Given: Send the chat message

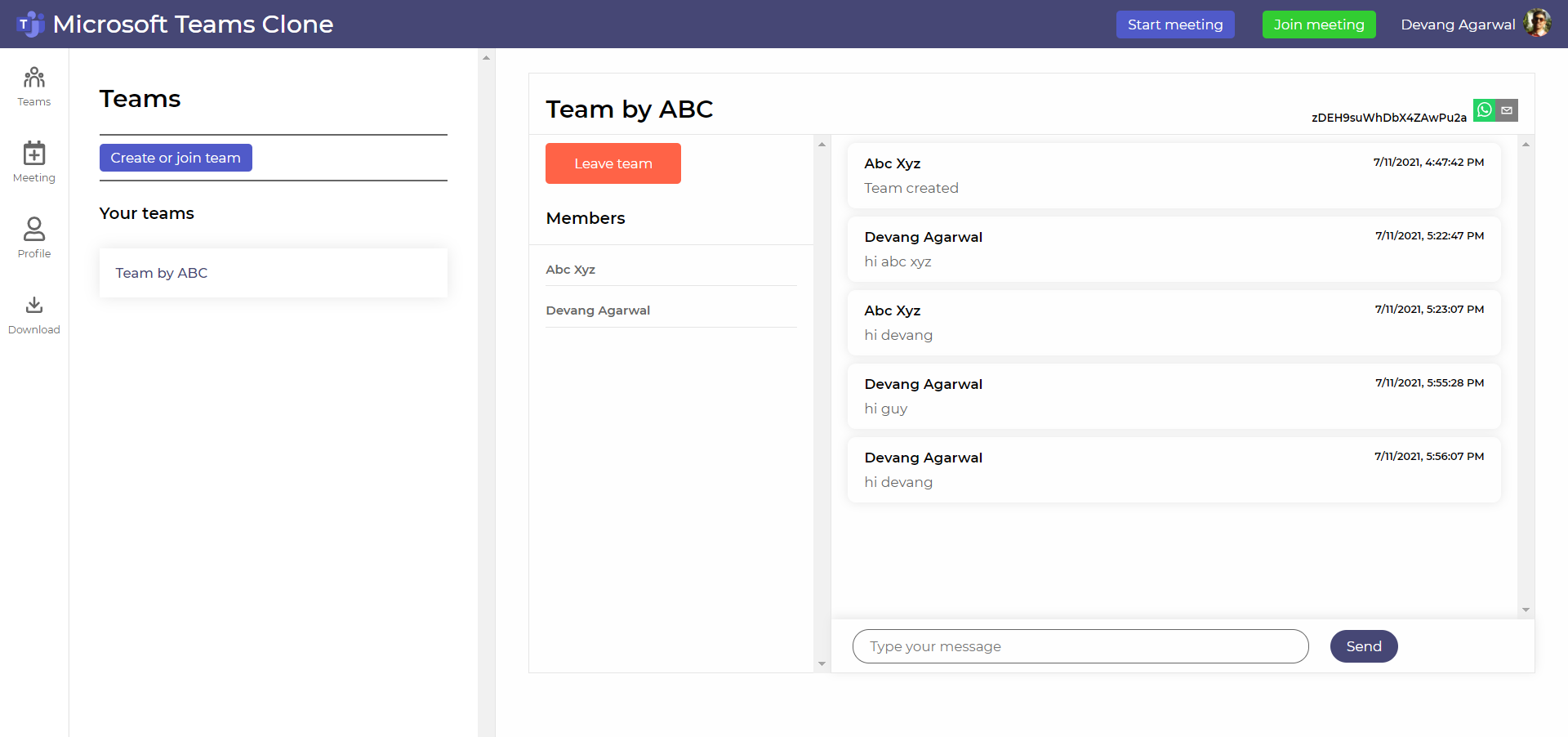Looking at the screenshot, I should (1364, 646).
